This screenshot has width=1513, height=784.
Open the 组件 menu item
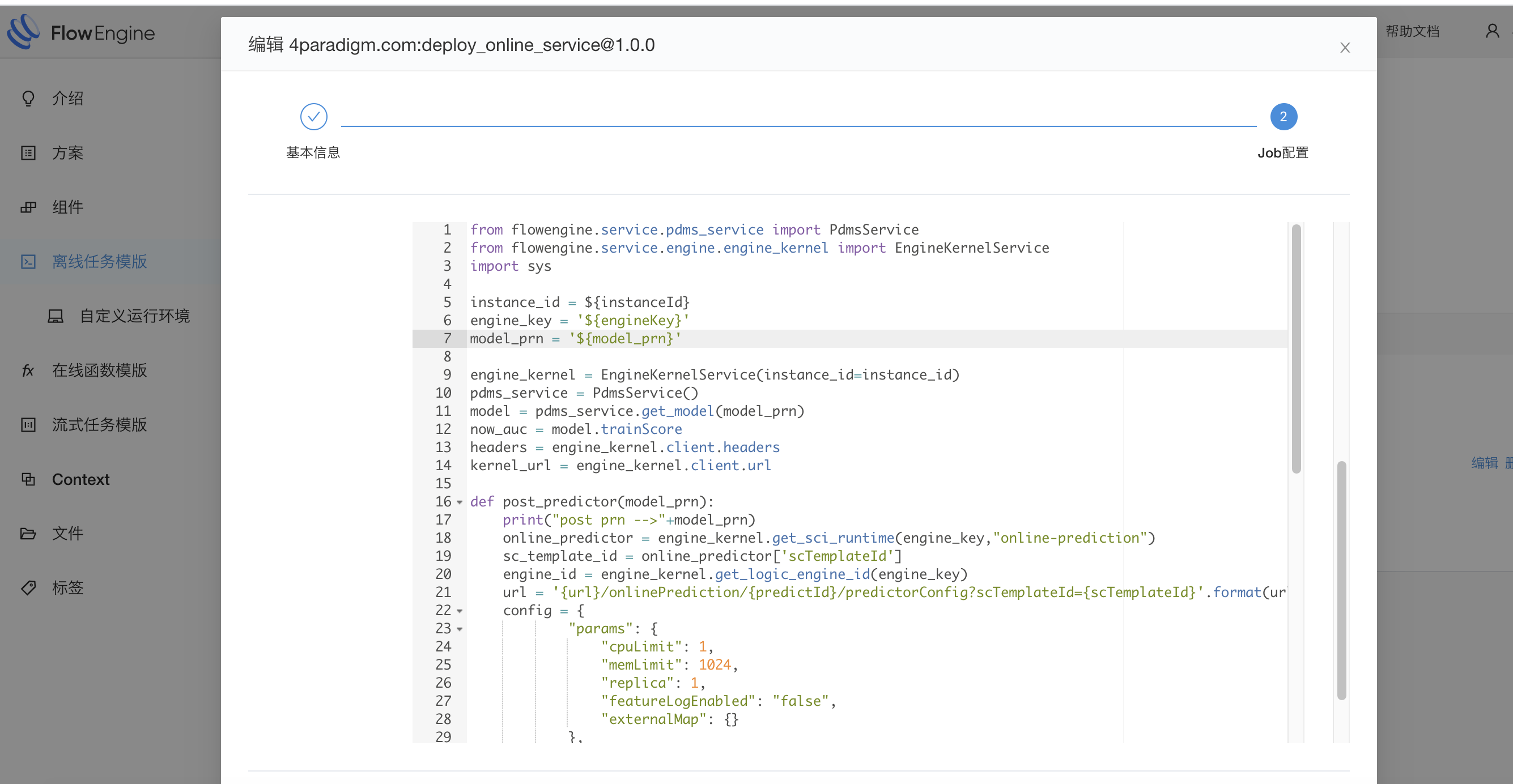tap(67, 207)
